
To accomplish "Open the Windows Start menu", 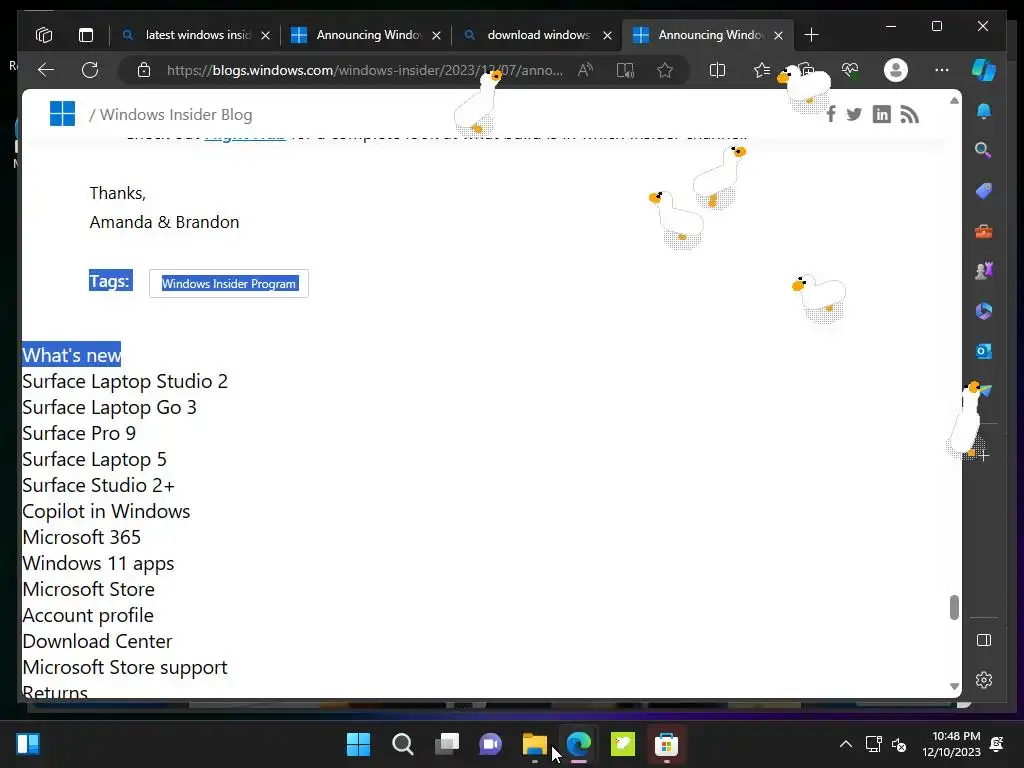I will pos(358,744).
